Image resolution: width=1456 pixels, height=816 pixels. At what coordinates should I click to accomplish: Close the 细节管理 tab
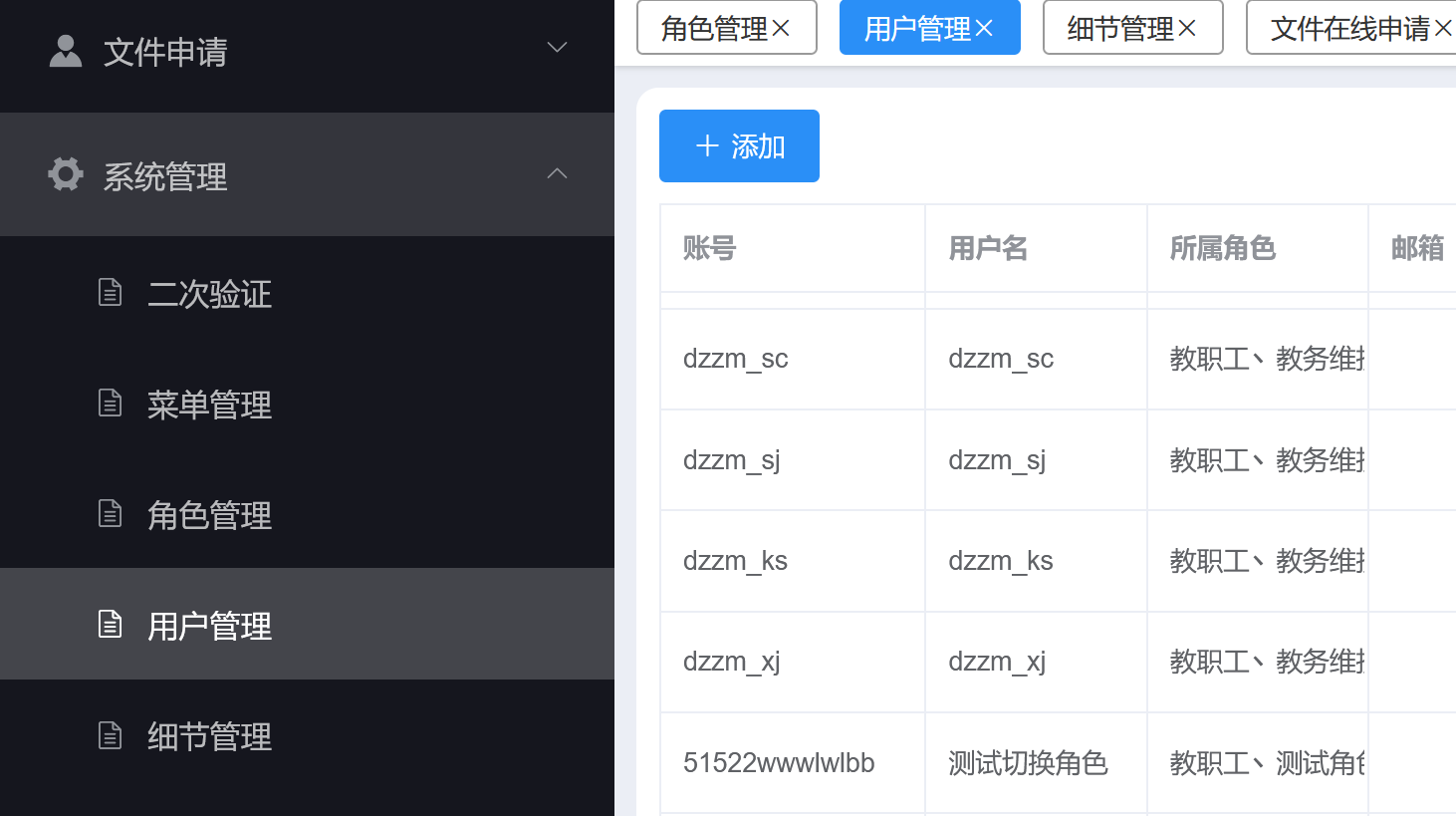click(1187, 29)
